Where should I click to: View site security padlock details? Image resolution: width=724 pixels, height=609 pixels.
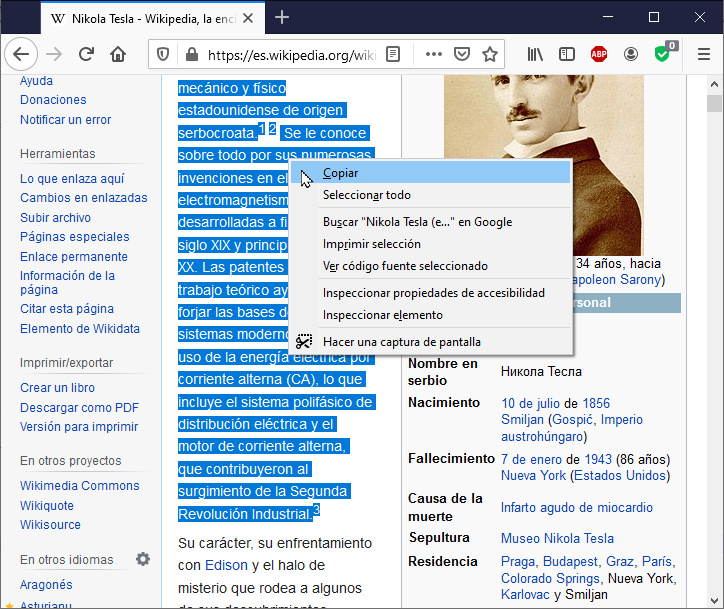192,55
